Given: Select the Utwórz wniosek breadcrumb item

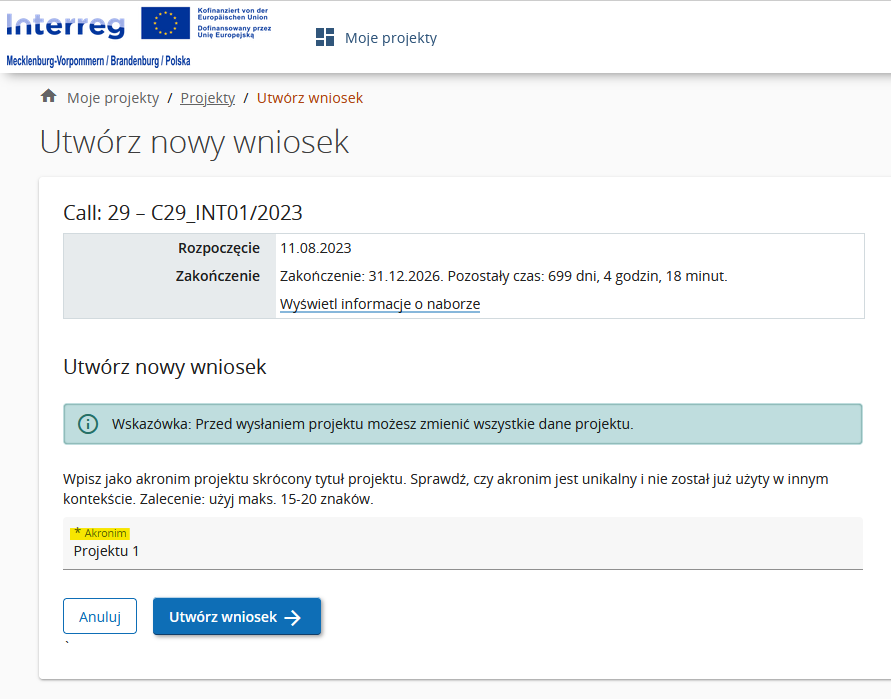Looking at the screenshot, I should tap(310, 98).
